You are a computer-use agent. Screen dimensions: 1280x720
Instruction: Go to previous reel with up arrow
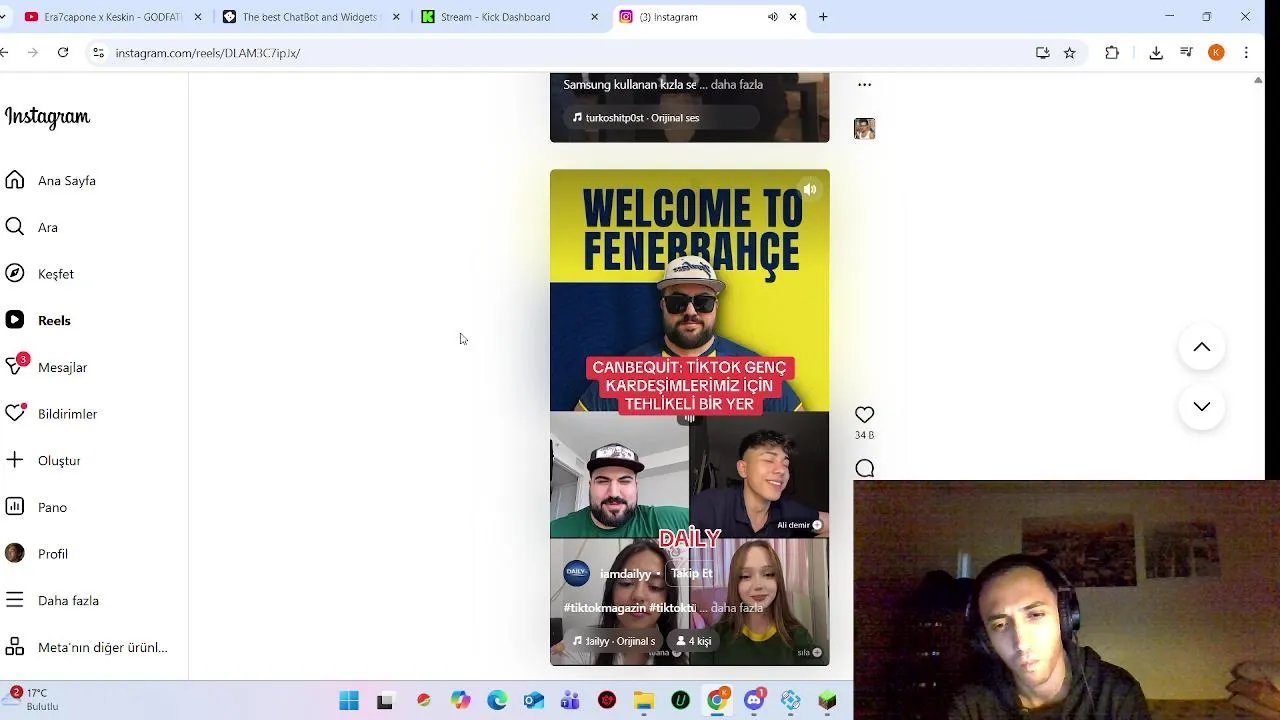tap(1202, 347)
